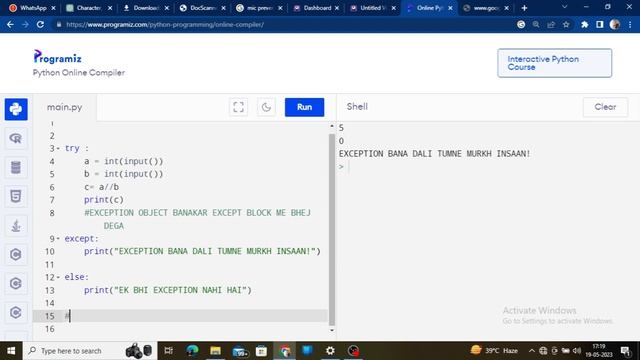The width and height of the screenshot is (640, 360).
Task: Open the weather 39°C Haze widget
Action: click(494, 351)
